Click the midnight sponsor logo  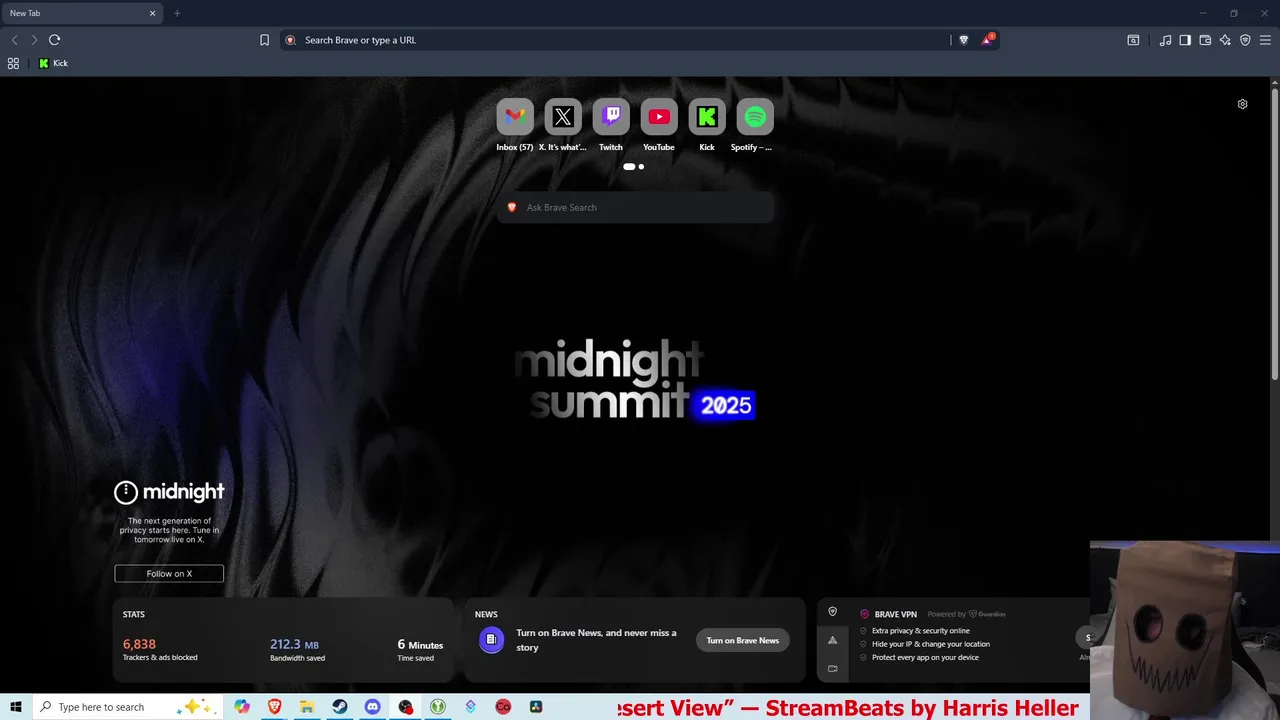(x=169, y=492)
